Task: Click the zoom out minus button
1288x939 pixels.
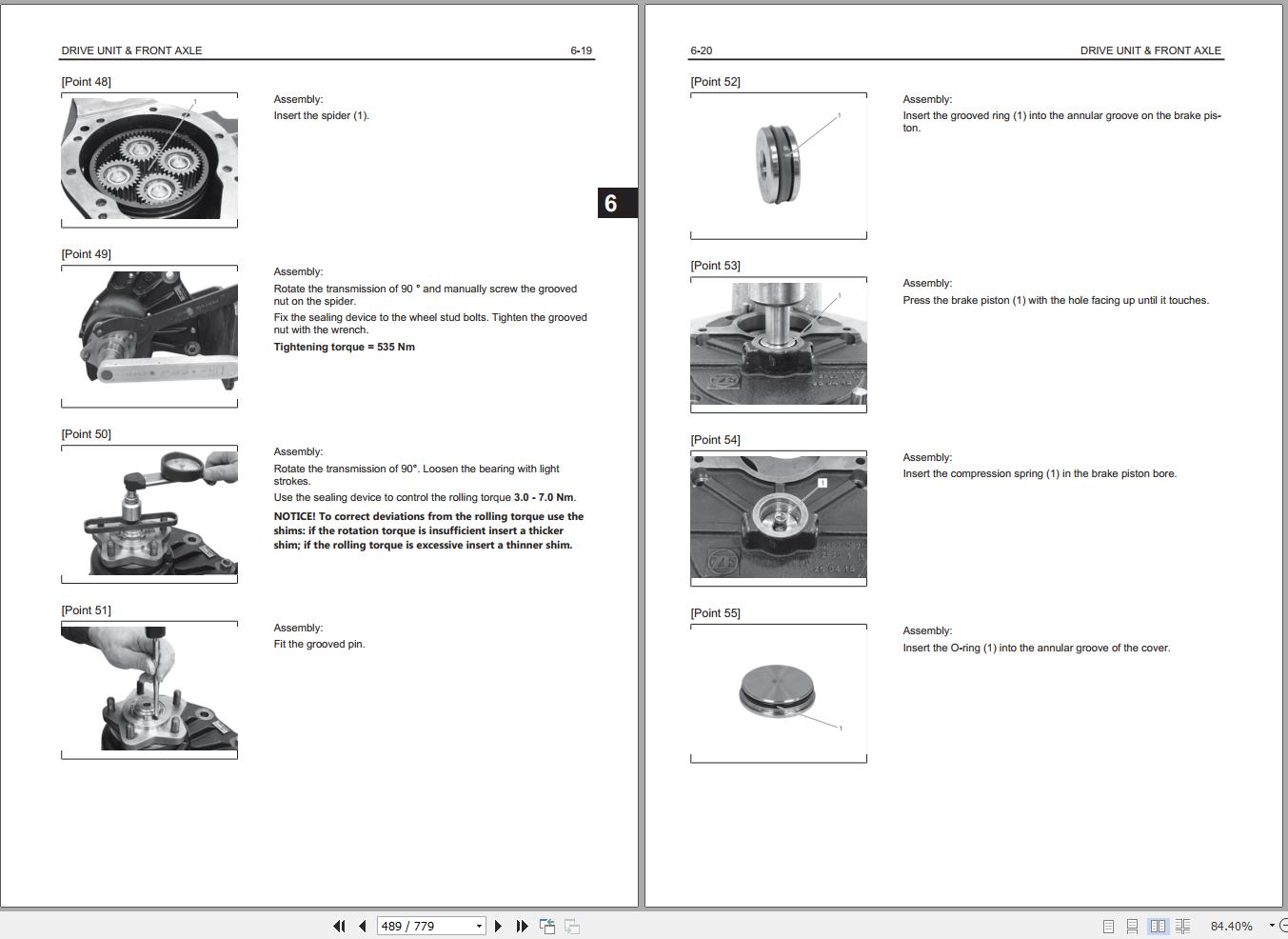Action: point(1282,926)
